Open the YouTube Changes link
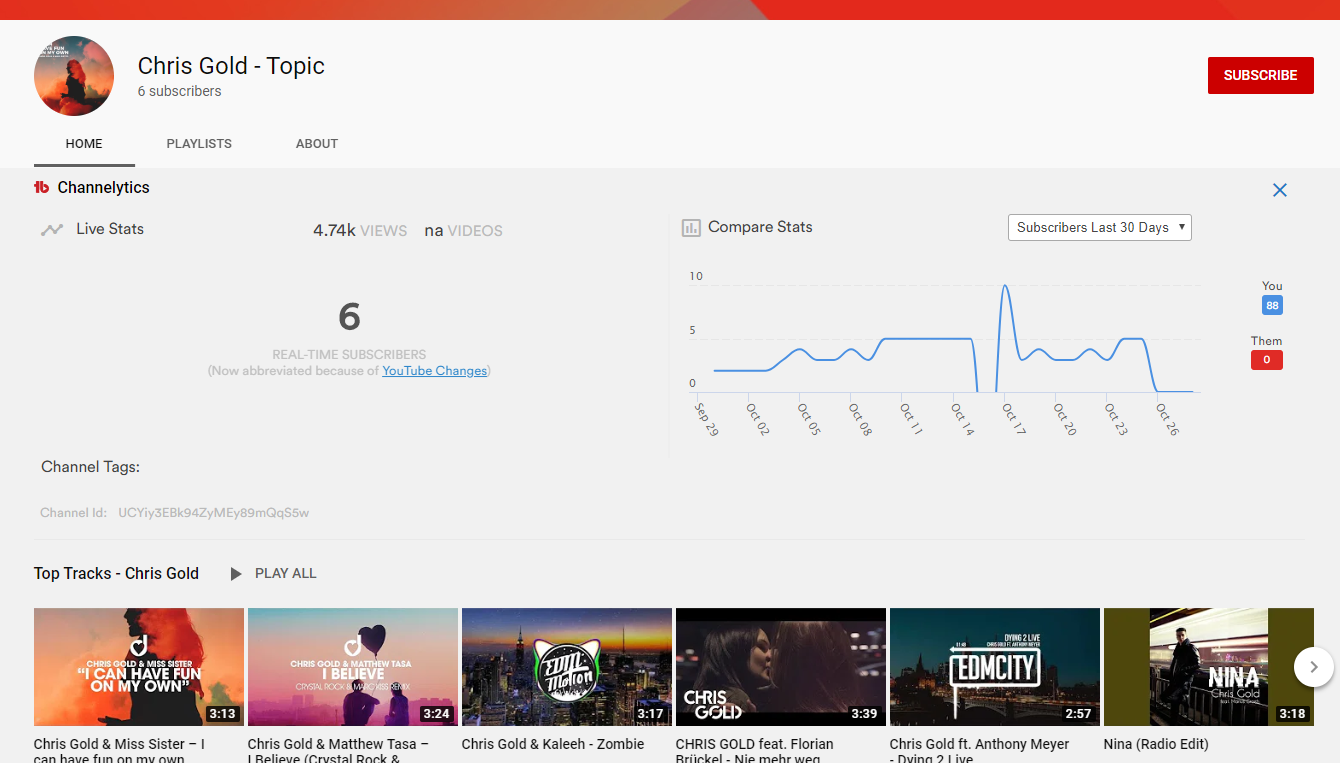Viewport: 1340px width, 763px height. (x=435, y=371)
